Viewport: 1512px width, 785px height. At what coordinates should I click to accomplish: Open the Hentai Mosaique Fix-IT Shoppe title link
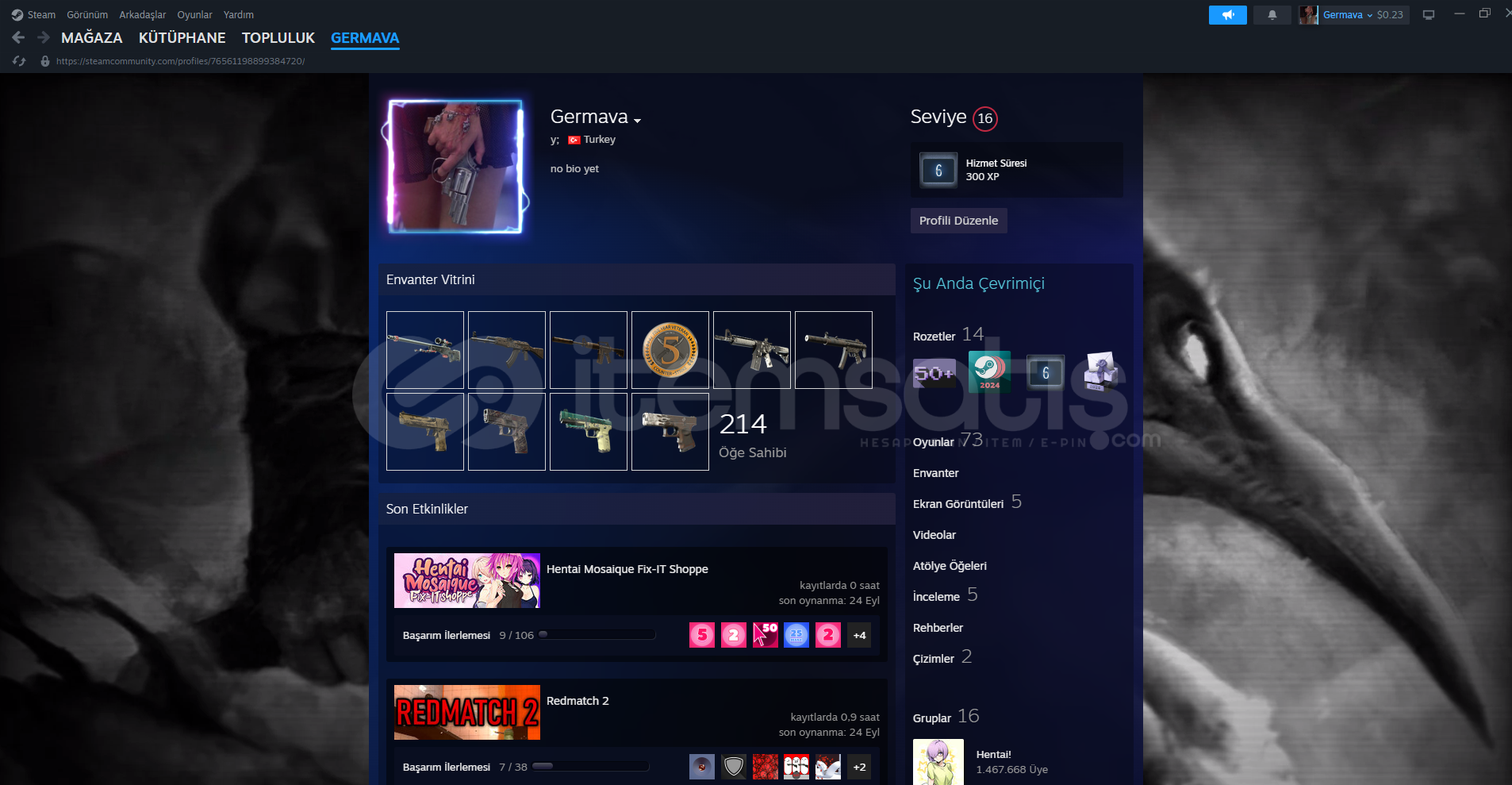point(627,569)
